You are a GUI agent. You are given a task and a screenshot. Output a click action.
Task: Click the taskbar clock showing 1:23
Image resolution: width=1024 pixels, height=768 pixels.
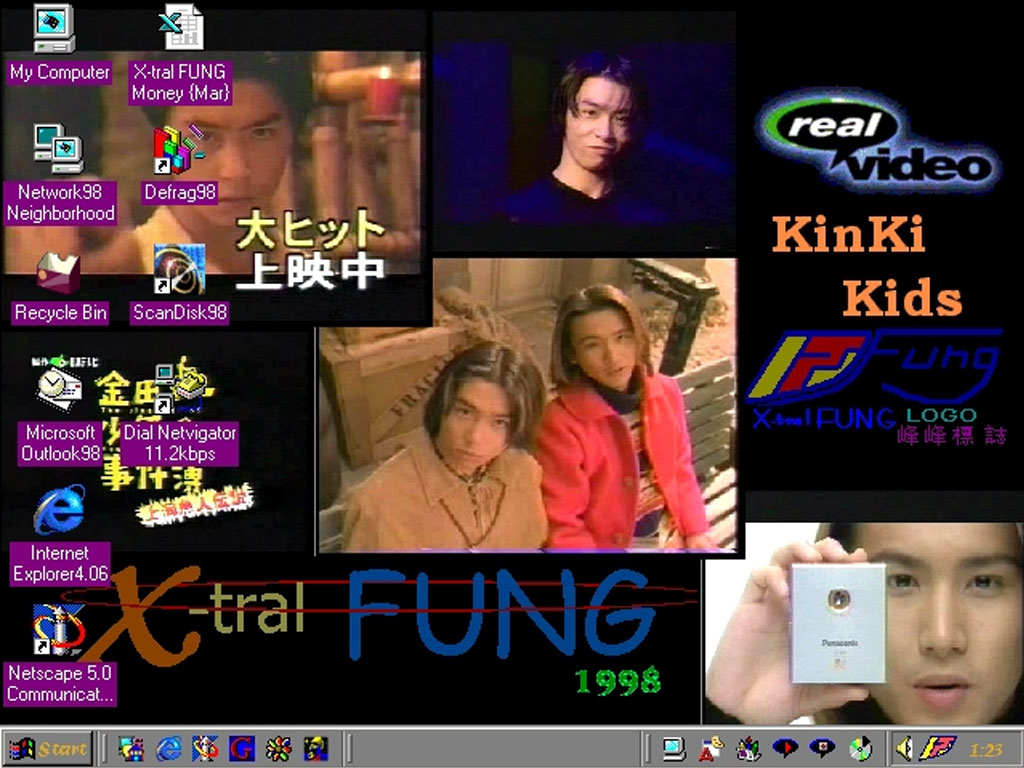(x=985, y=749)
